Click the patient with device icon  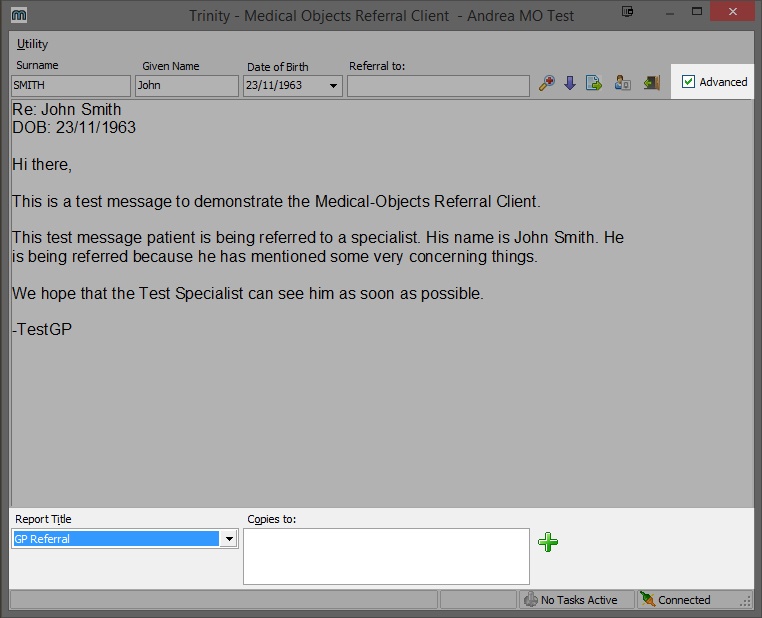coord(623,83)
